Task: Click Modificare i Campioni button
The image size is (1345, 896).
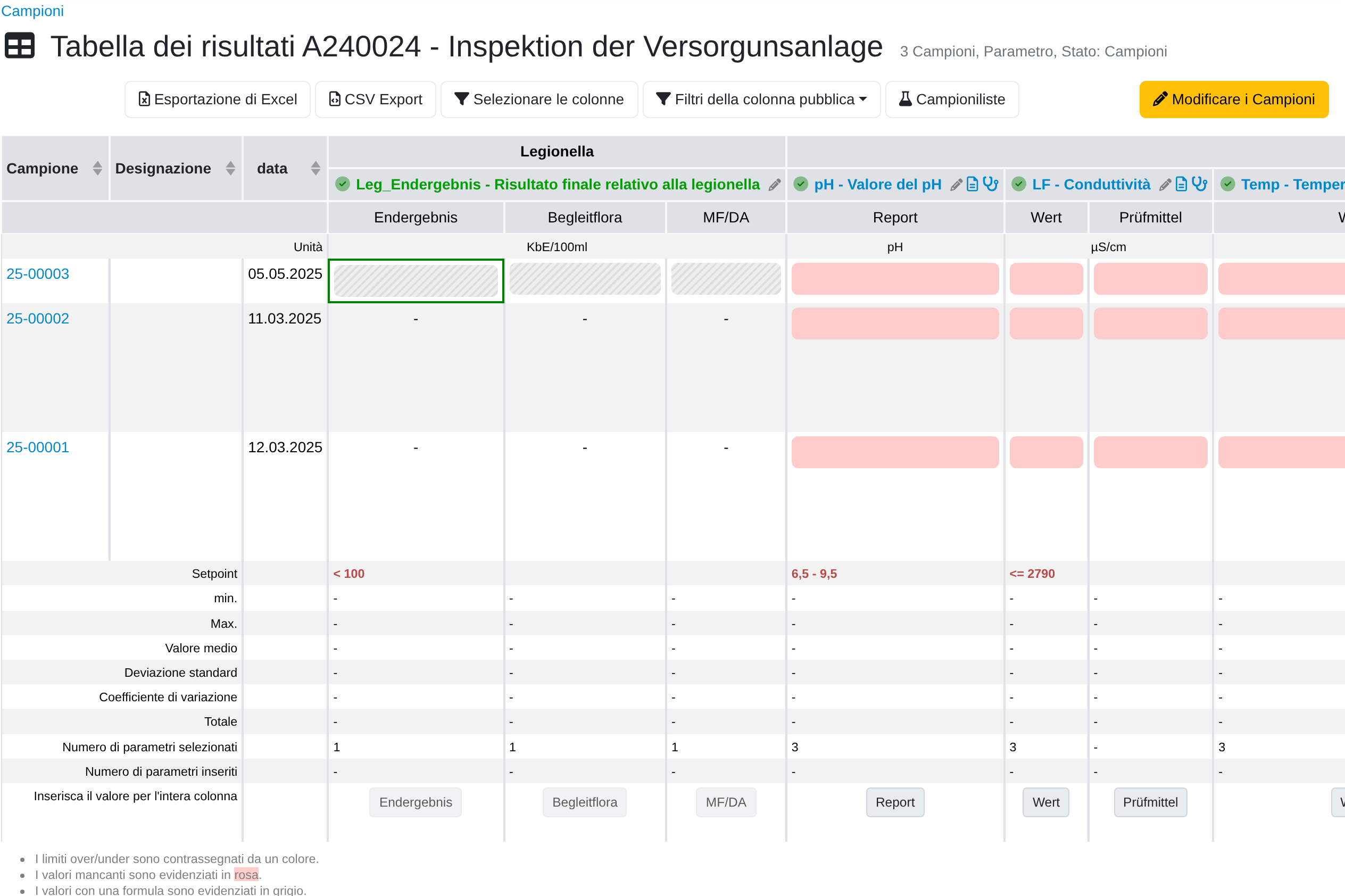Action: pos(1234,99)
